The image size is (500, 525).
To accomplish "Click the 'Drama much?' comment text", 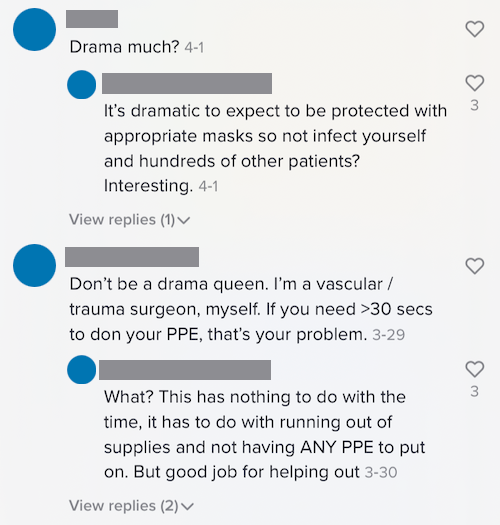I will (125, 47).
